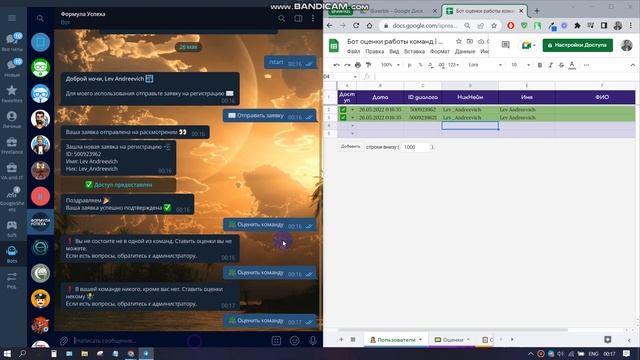Add a new sheet with plus button

tap(341, 340)
